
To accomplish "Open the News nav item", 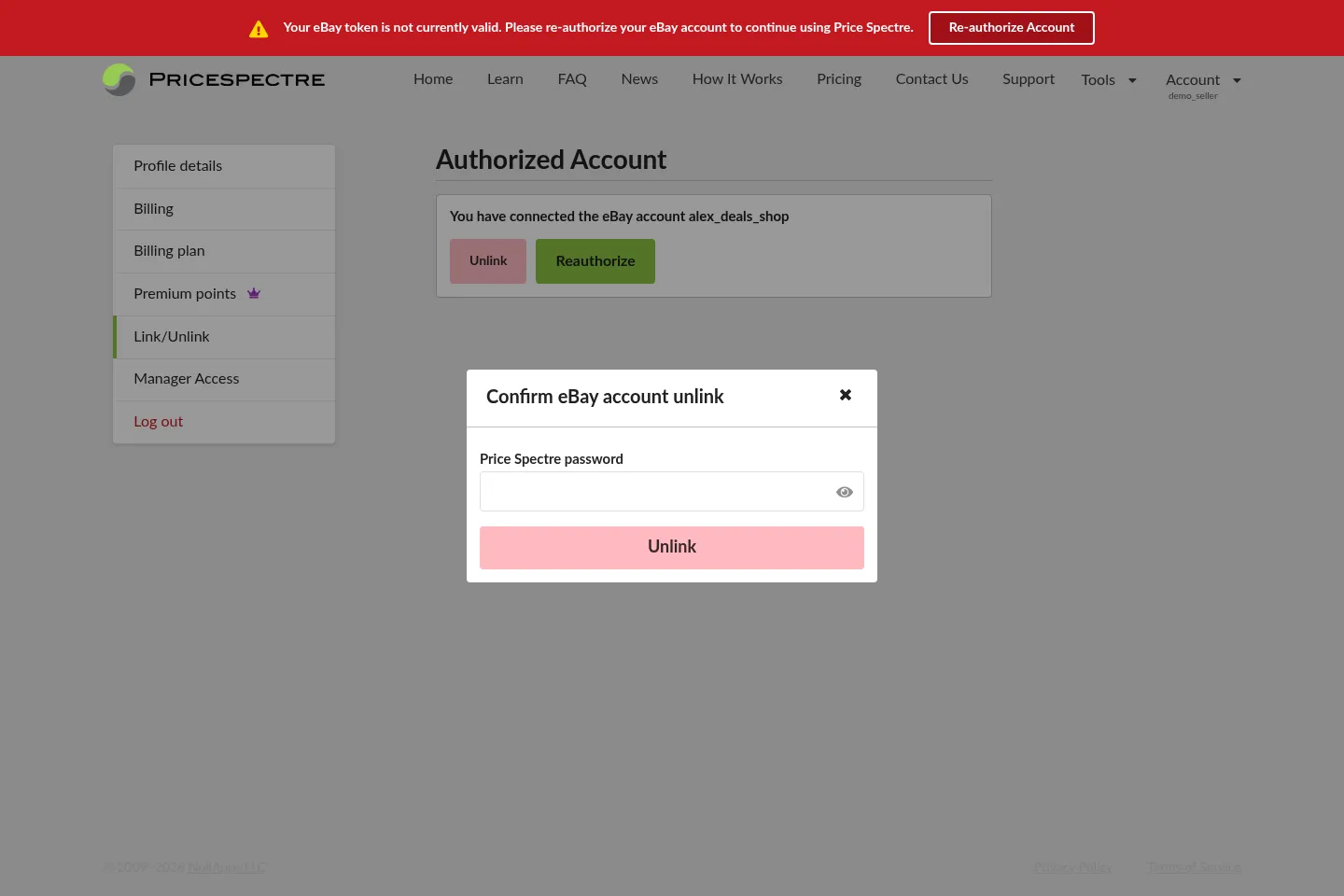I will click(639, 79).
